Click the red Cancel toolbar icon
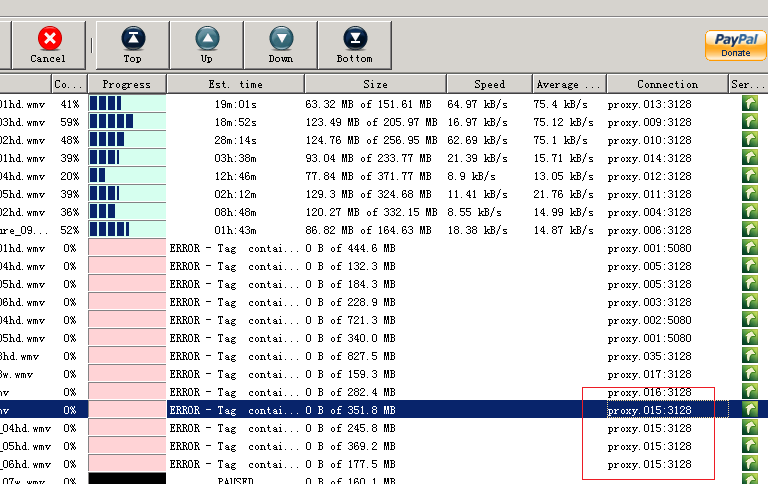The image size is (768, 484). (x=48, y=44)
